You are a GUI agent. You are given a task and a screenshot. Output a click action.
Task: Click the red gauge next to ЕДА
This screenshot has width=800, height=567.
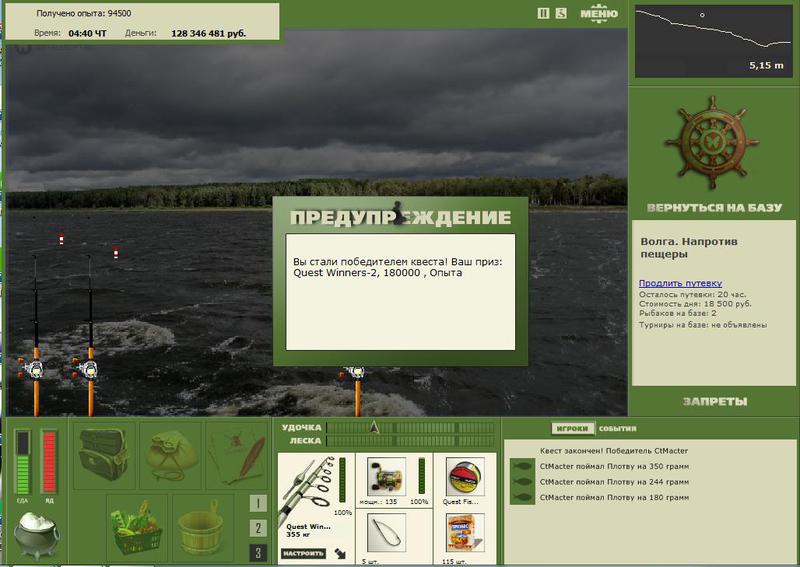pyautogui.click(x=49, y=463)
